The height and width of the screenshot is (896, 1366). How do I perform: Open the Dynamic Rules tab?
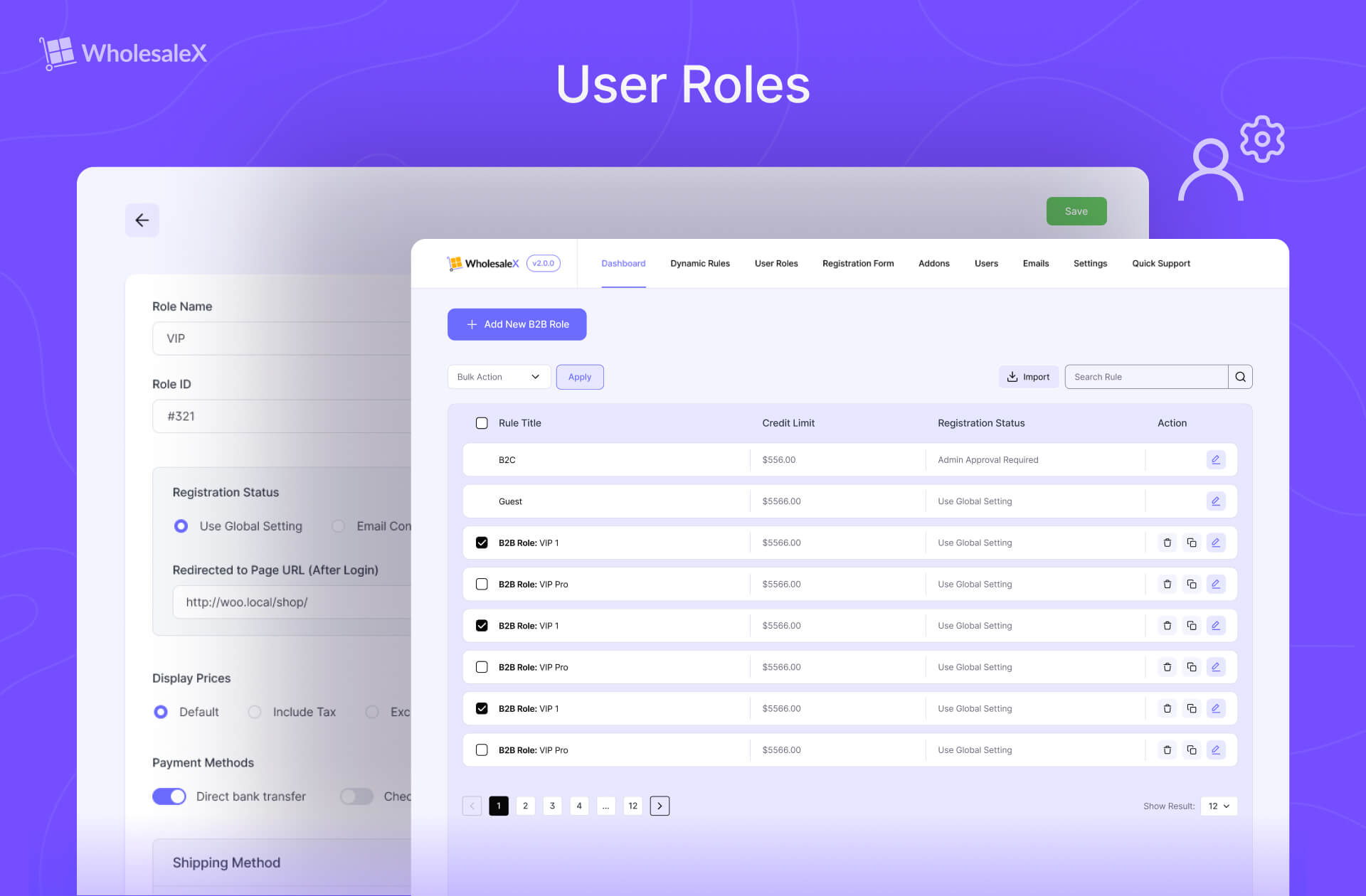coord(700,263)
